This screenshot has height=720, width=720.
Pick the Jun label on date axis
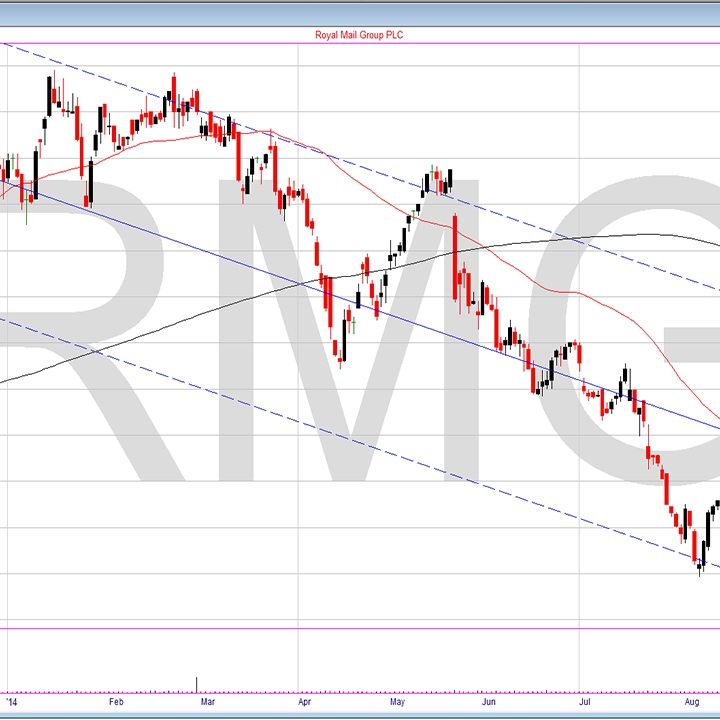pos(488,703)
